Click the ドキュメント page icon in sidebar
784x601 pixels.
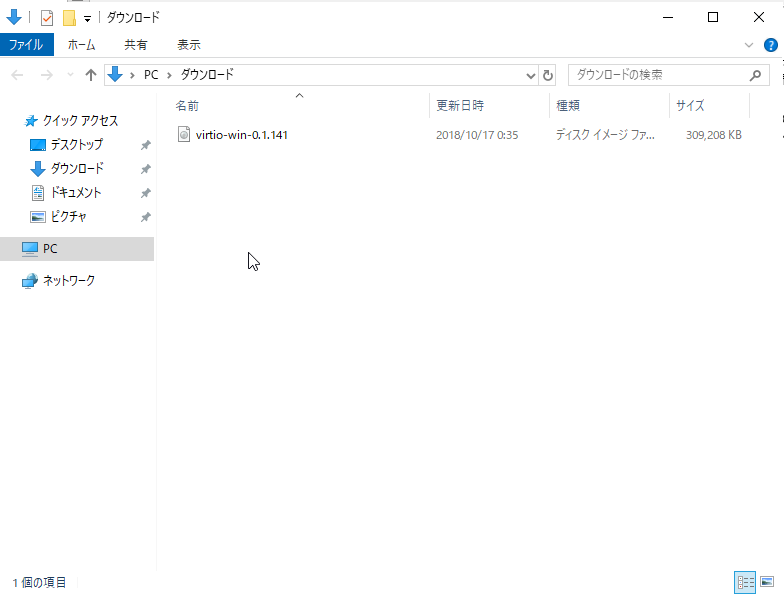pos(38,192)
